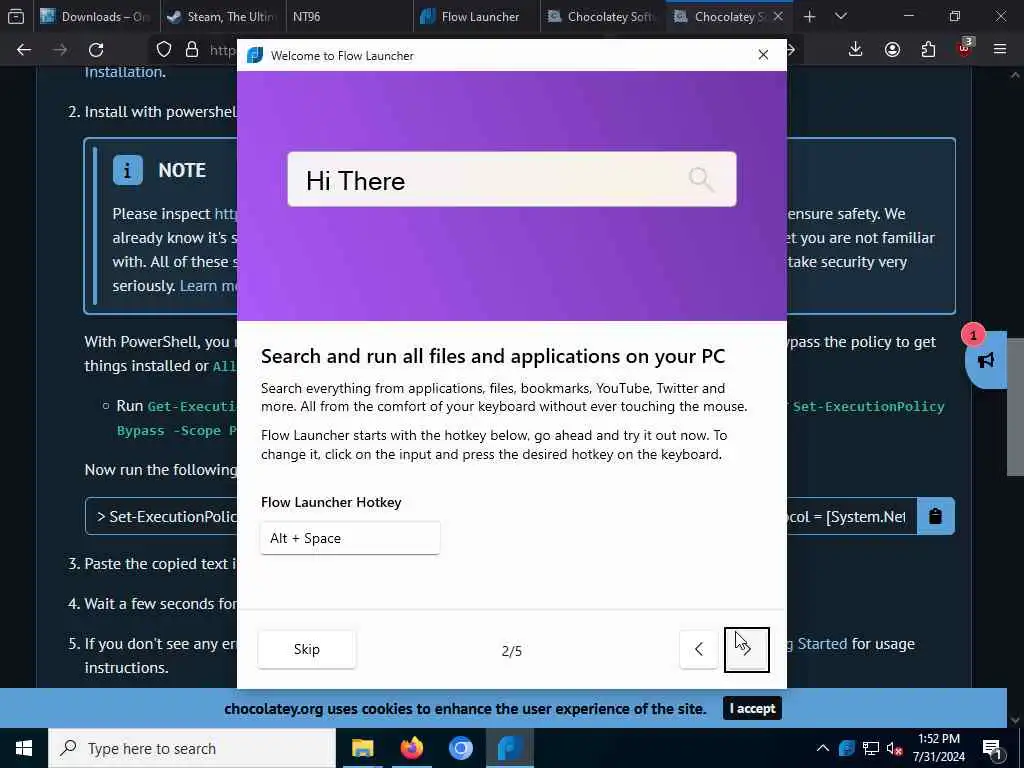Expand the list all tabs chevron
The height and width of the screenshot is (768, 1024).
coord(841,16)
